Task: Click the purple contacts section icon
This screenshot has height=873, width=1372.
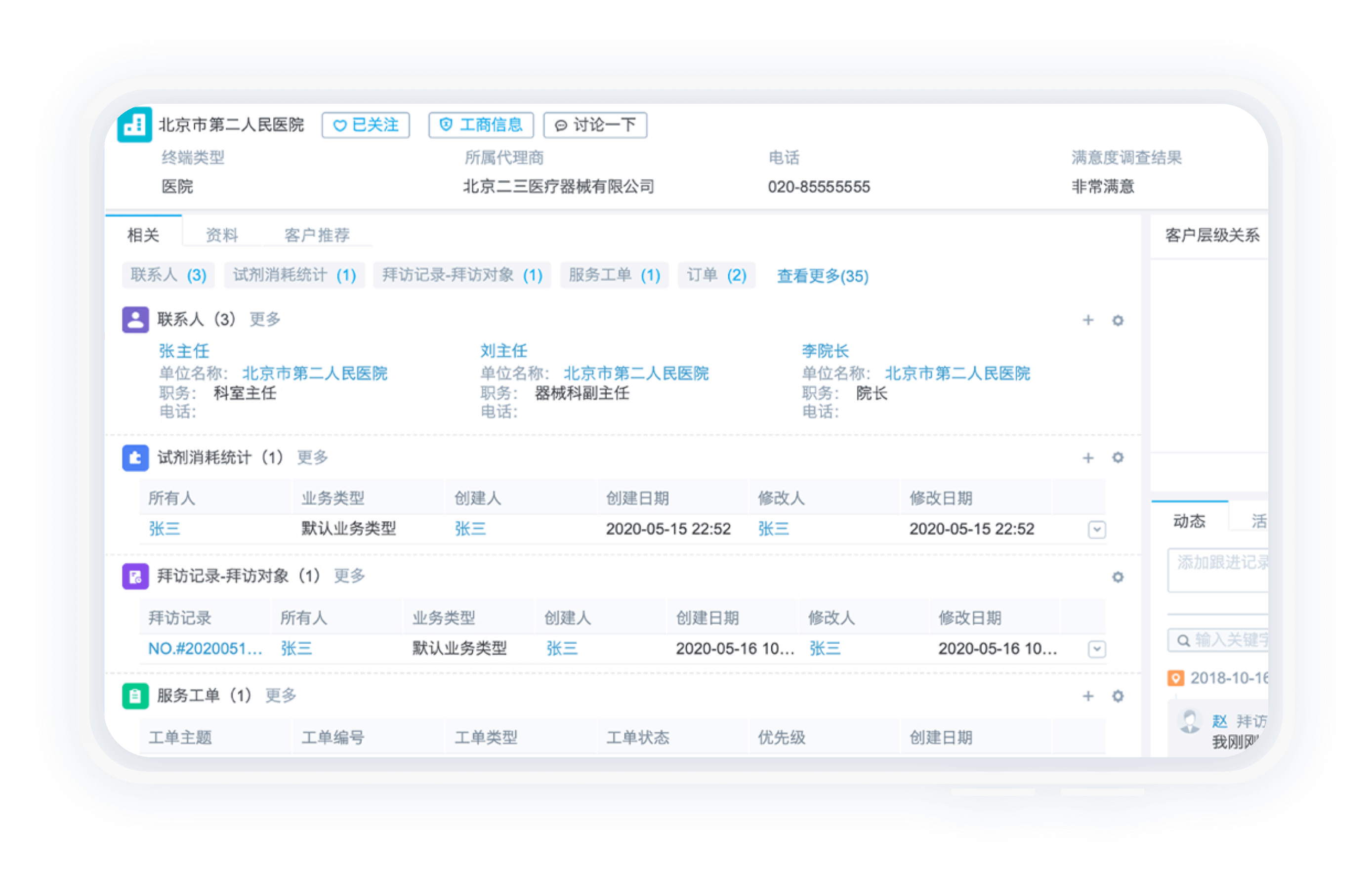Action: click(x=135, y=320)
